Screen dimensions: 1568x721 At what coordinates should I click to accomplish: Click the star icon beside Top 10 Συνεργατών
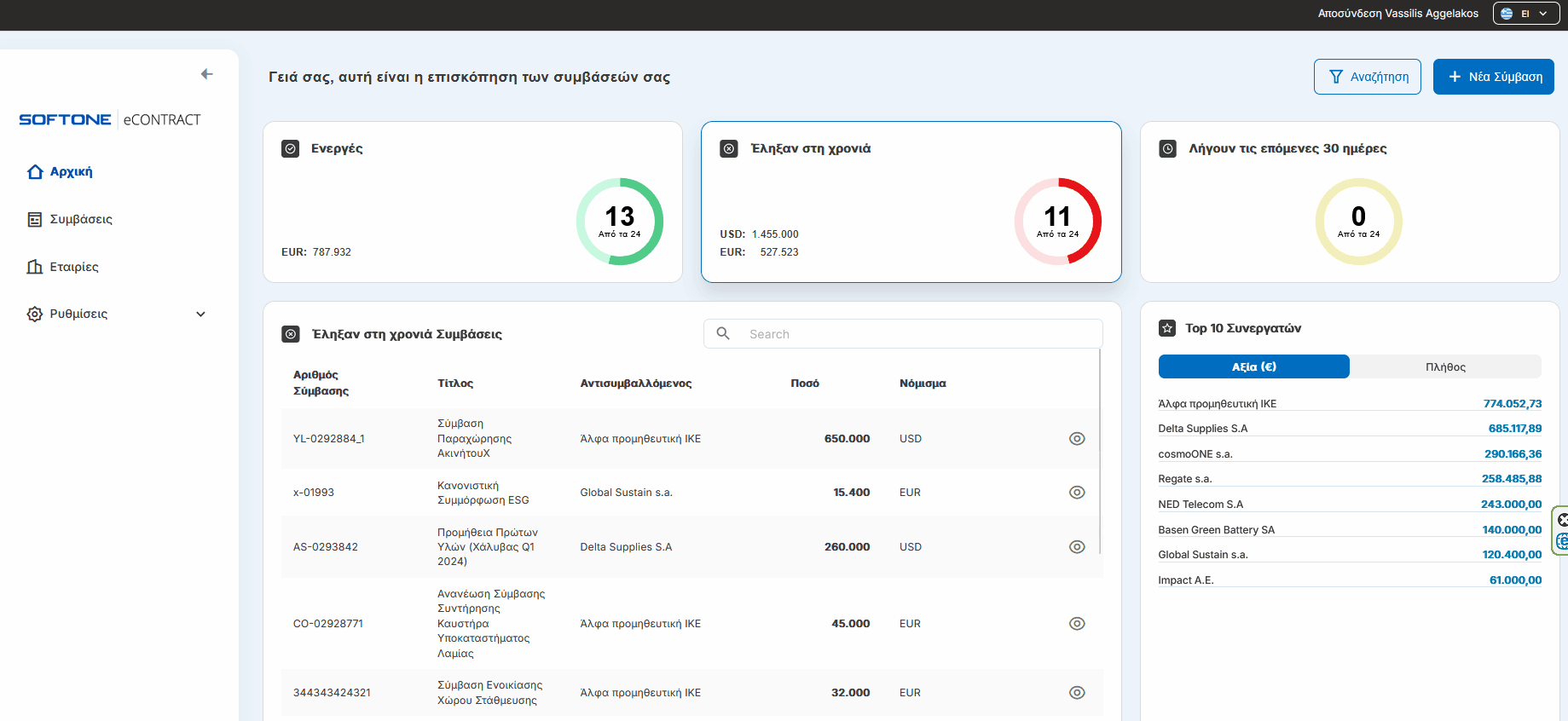pos(1167,328)
